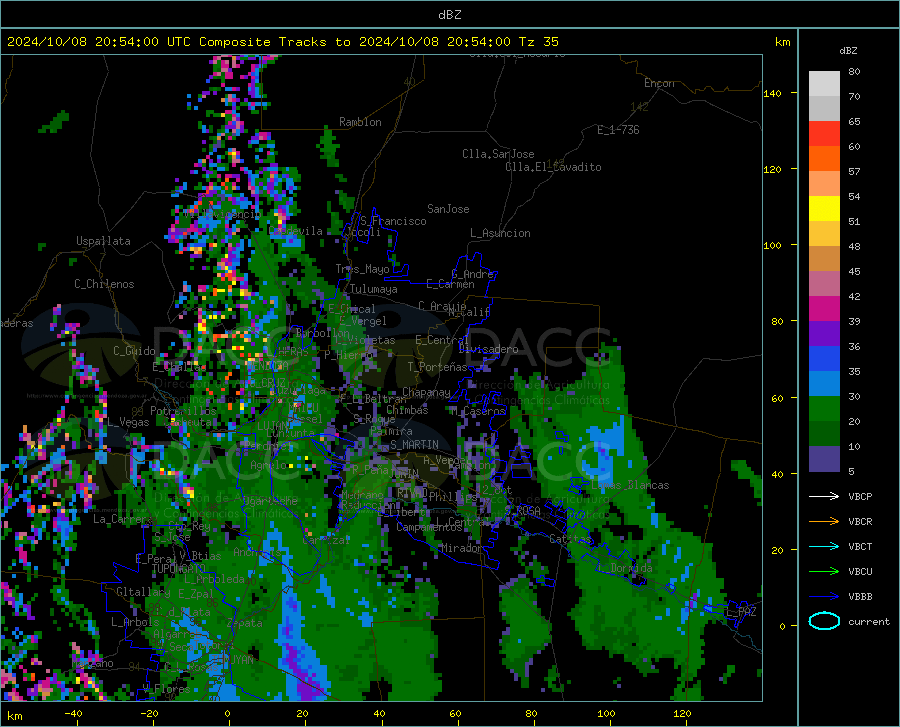Click the 'Divisadero' map label
The image size is (900, 727).
coord(488,349)
